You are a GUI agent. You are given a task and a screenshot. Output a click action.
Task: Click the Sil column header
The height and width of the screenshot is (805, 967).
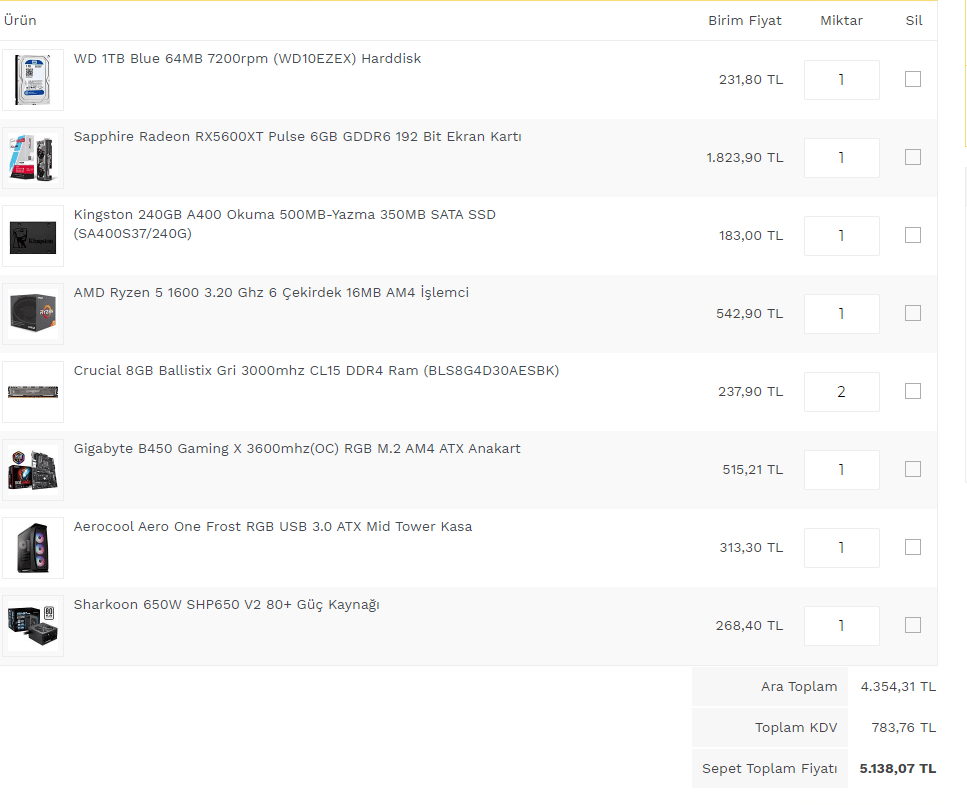pyautogui.click(x=913, y=20)
